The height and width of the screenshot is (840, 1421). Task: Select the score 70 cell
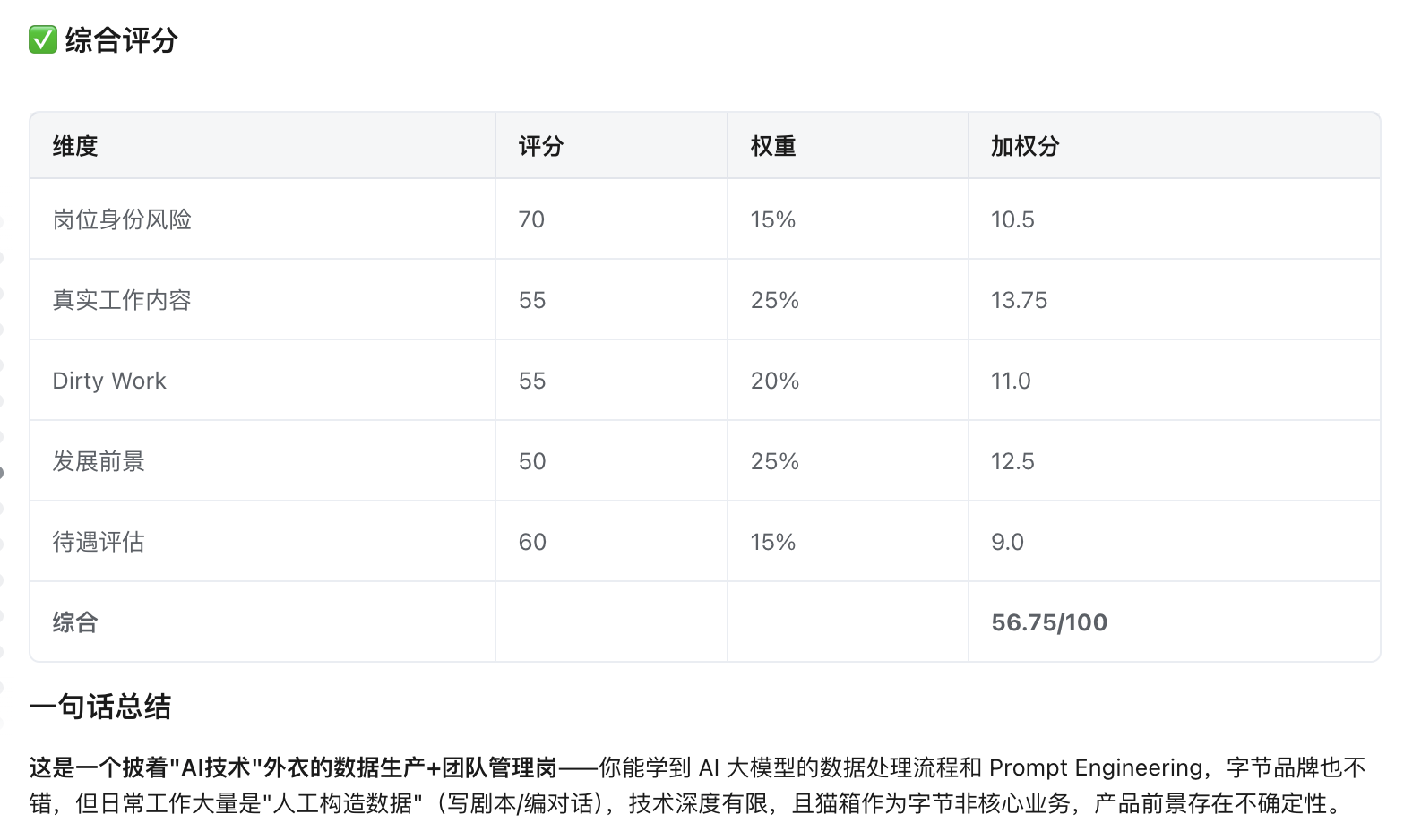(x=531, y=219)
